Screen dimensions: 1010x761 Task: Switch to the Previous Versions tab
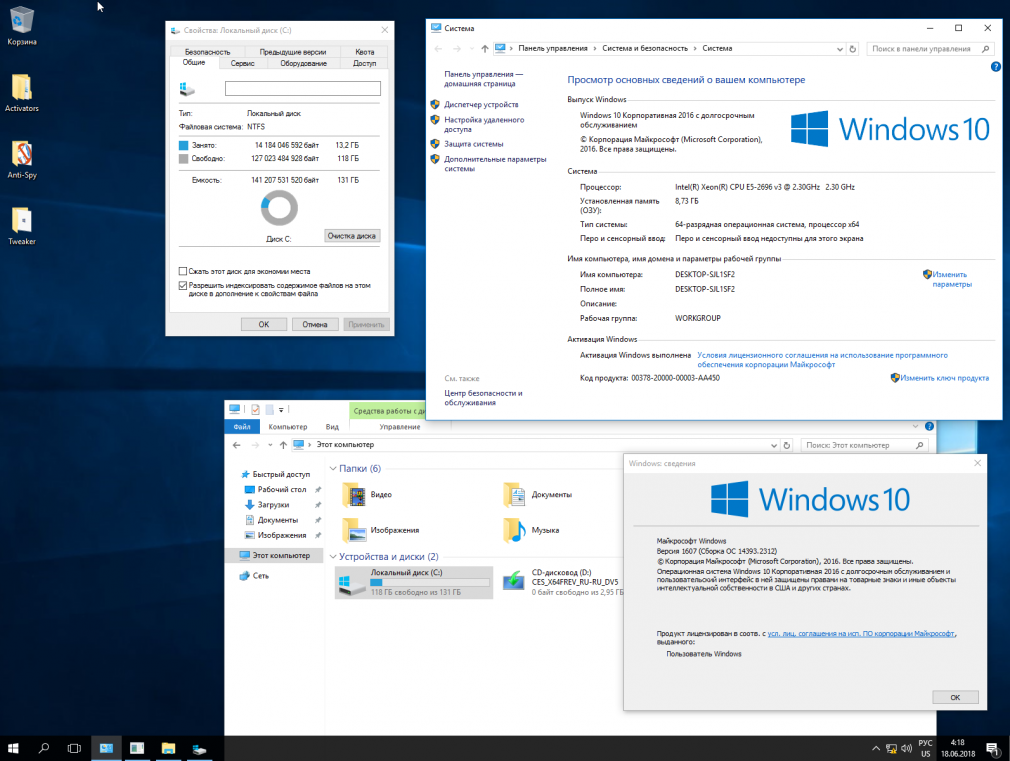point(292,52)
